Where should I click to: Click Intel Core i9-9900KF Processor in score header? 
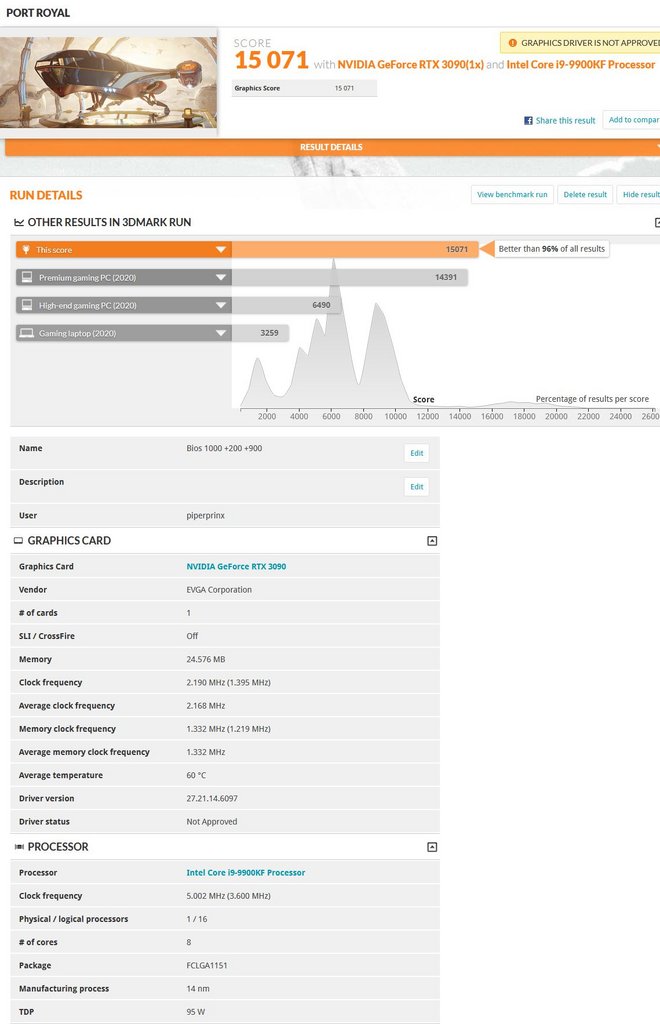581,65
